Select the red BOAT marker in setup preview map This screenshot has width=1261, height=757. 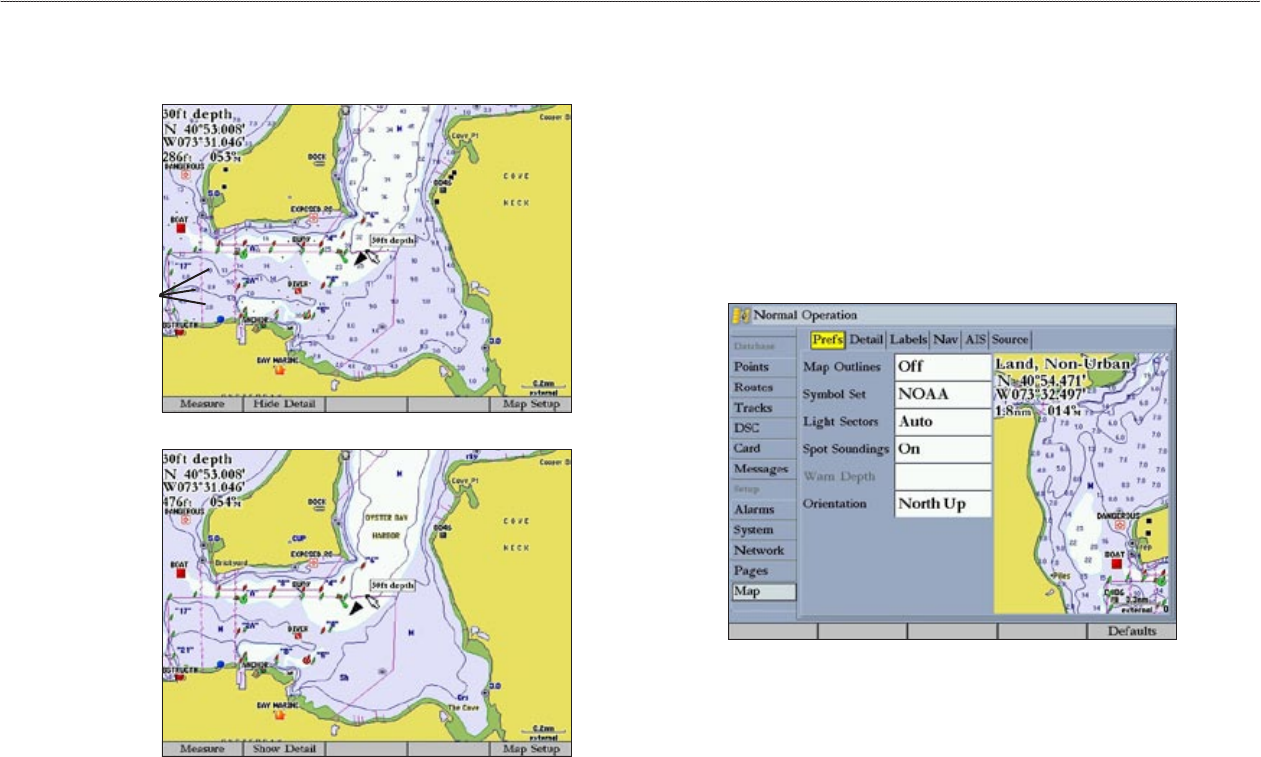pyautogui.click(x=1116, y=563)
